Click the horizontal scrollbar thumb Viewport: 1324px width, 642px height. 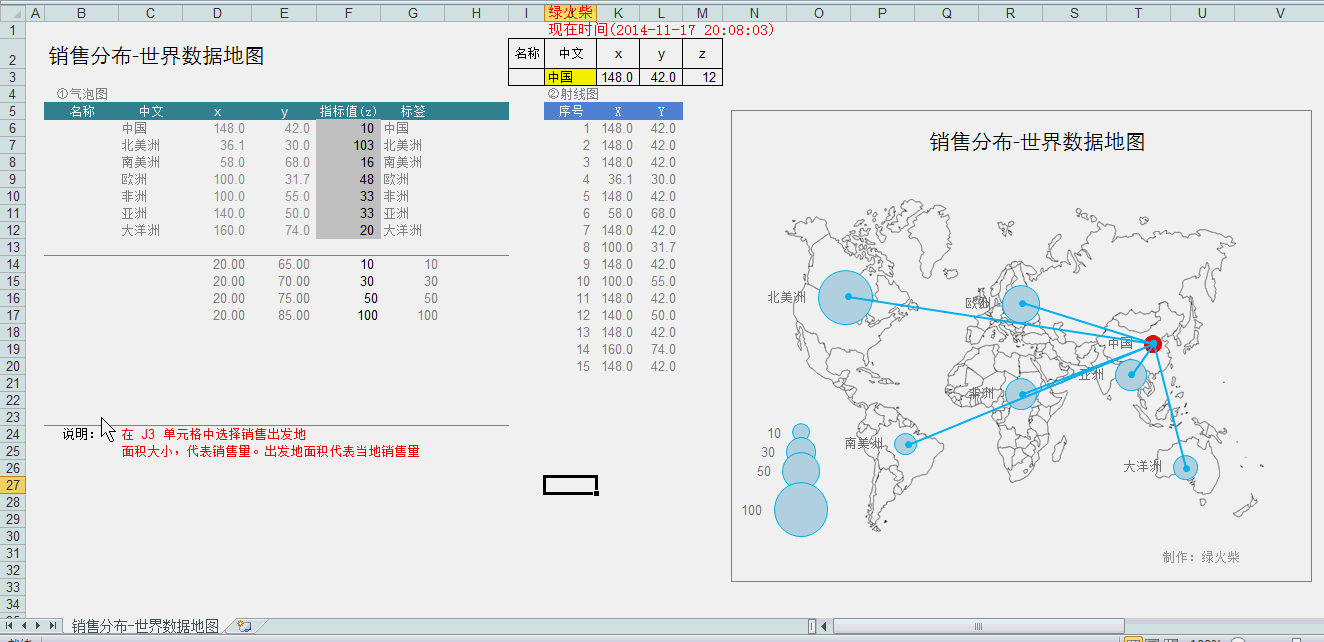(x=978, y=626)
